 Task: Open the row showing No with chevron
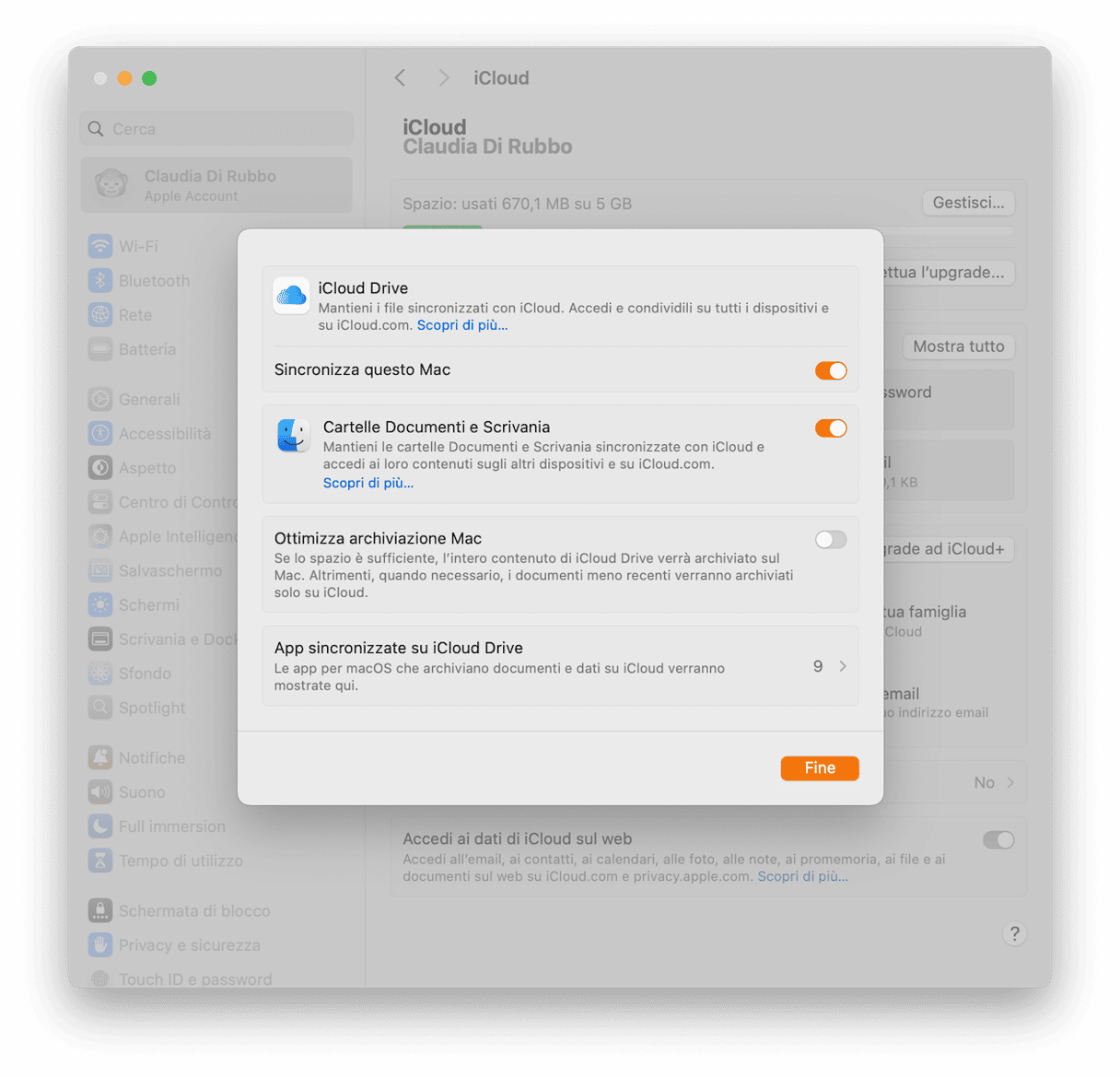[993, 782]
